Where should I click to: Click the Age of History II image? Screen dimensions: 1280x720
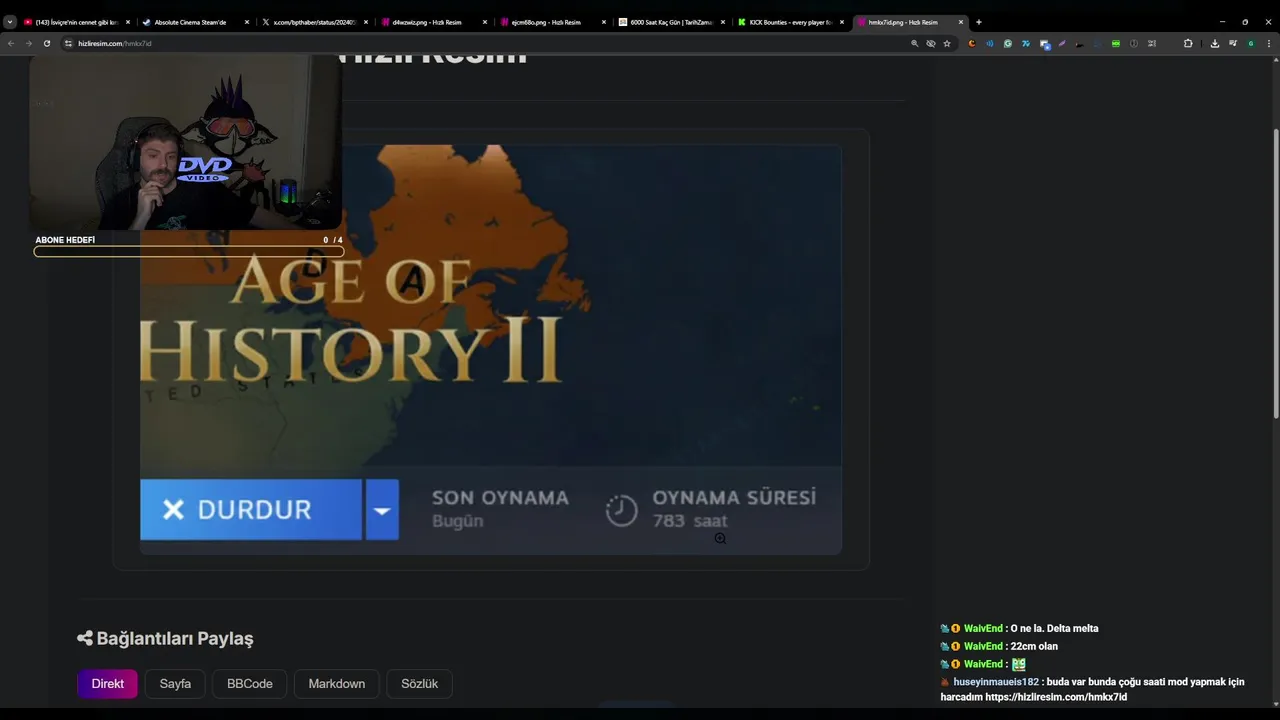(490, 349)
